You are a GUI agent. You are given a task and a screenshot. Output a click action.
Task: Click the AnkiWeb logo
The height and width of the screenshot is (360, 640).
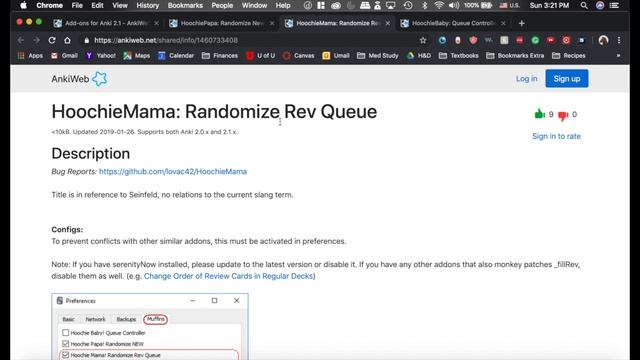[x=79, y=79]
